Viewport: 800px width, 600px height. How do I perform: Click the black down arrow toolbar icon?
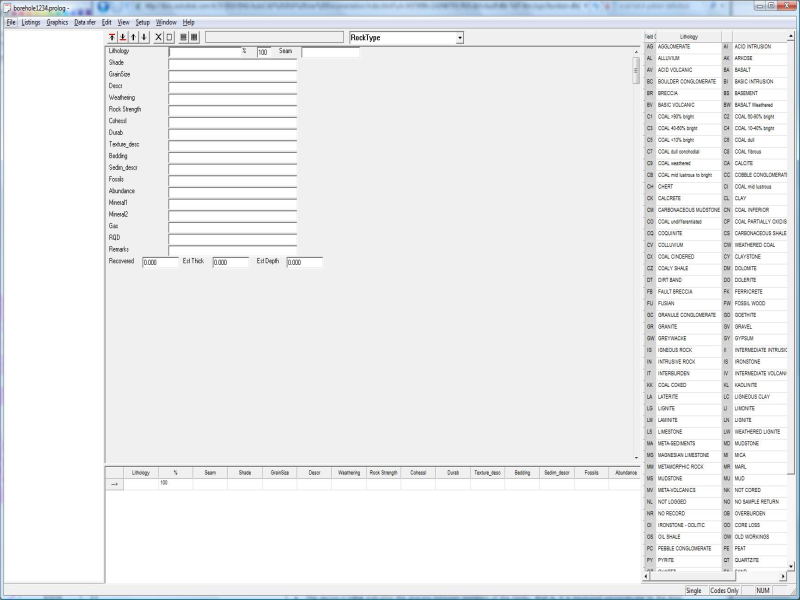point(145,37)
